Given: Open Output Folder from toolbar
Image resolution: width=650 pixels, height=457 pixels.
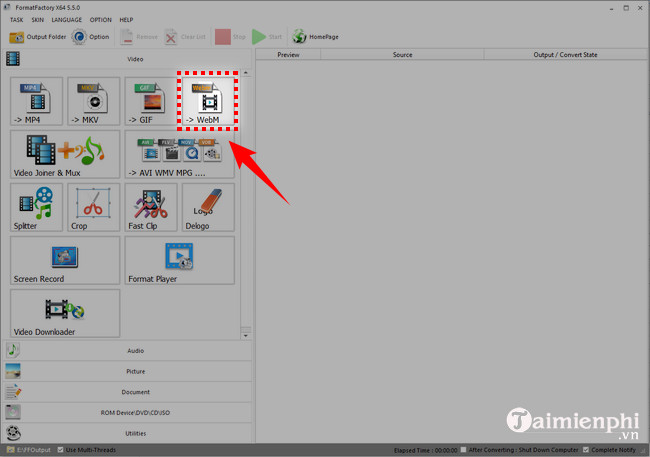Looking at the screenshot, I should tap(38, 37).
